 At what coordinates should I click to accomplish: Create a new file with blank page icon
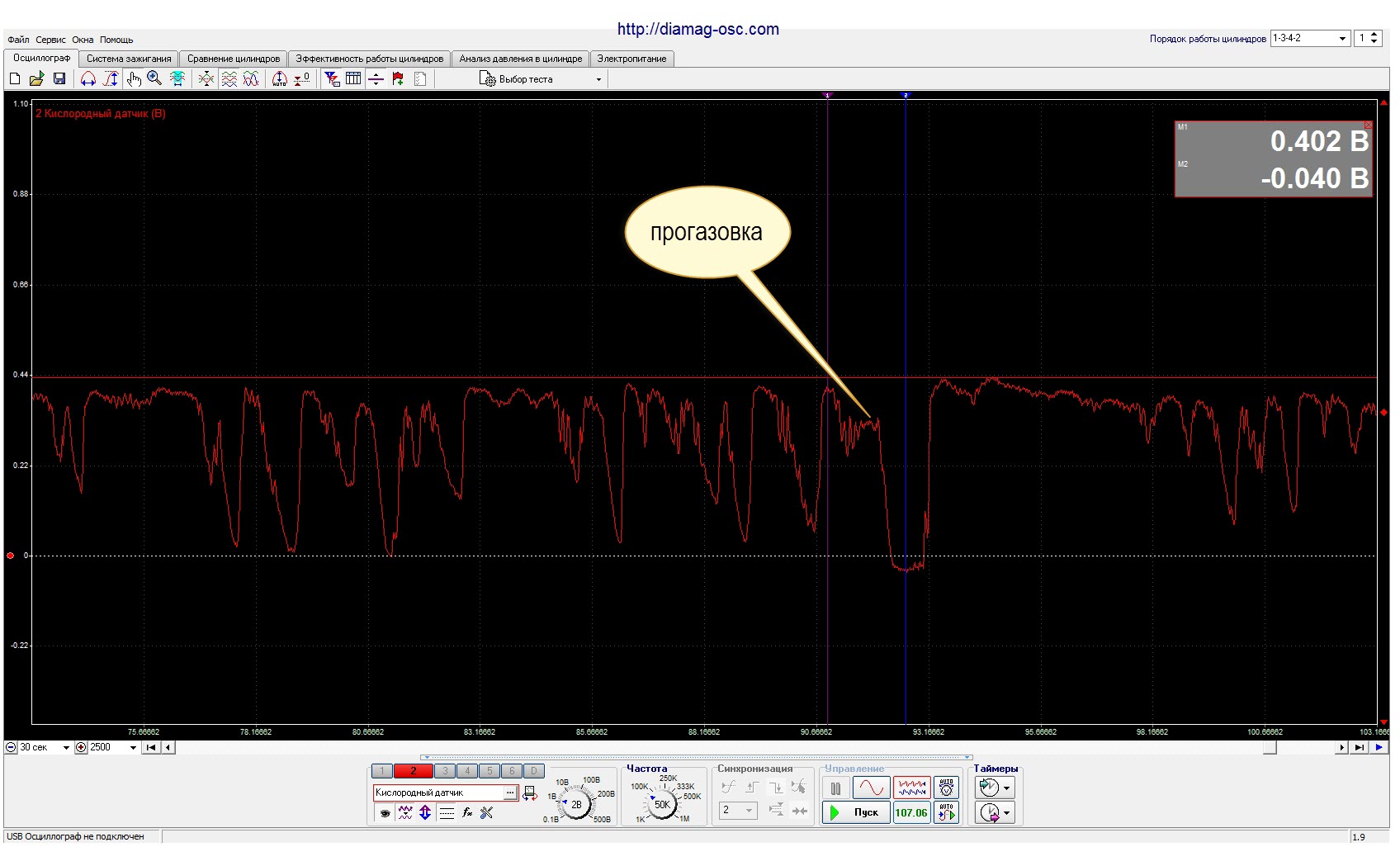[x=15, y=78]
